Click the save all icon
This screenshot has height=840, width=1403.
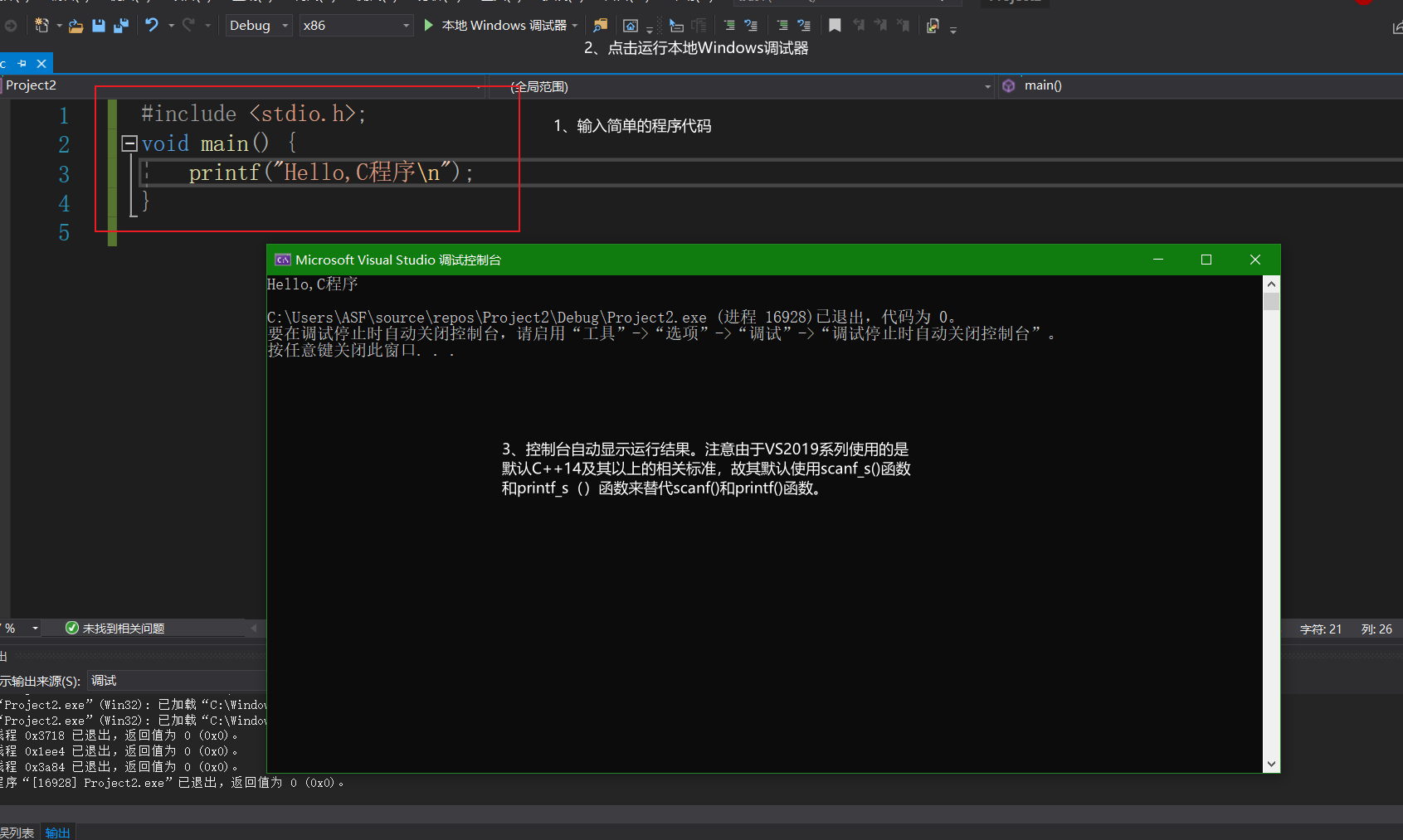pos(121,26)
